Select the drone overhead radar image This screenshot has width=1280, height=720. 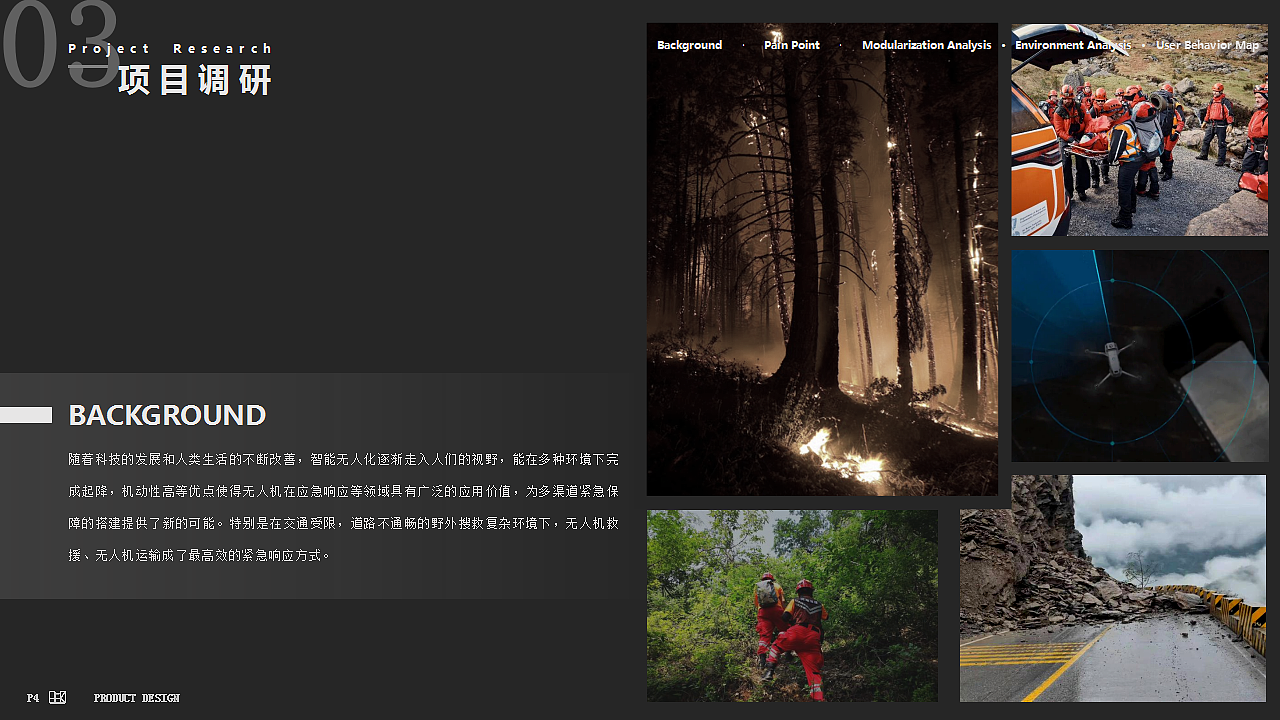coord(1139,356)
